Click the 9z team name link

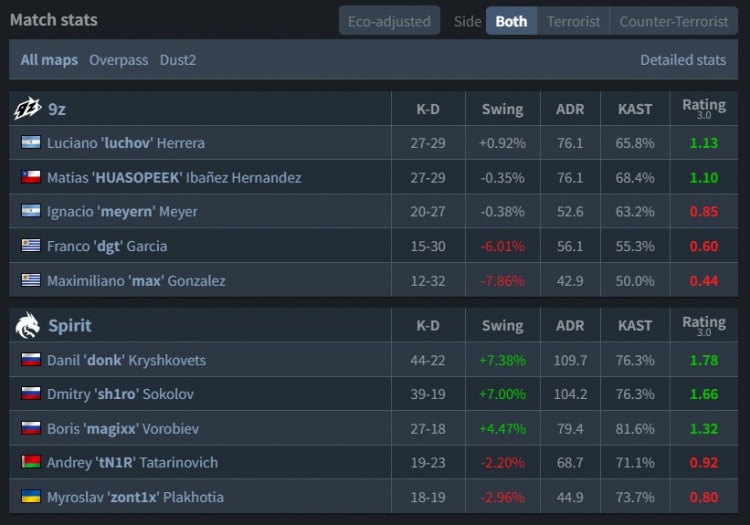tap(57, 109)
